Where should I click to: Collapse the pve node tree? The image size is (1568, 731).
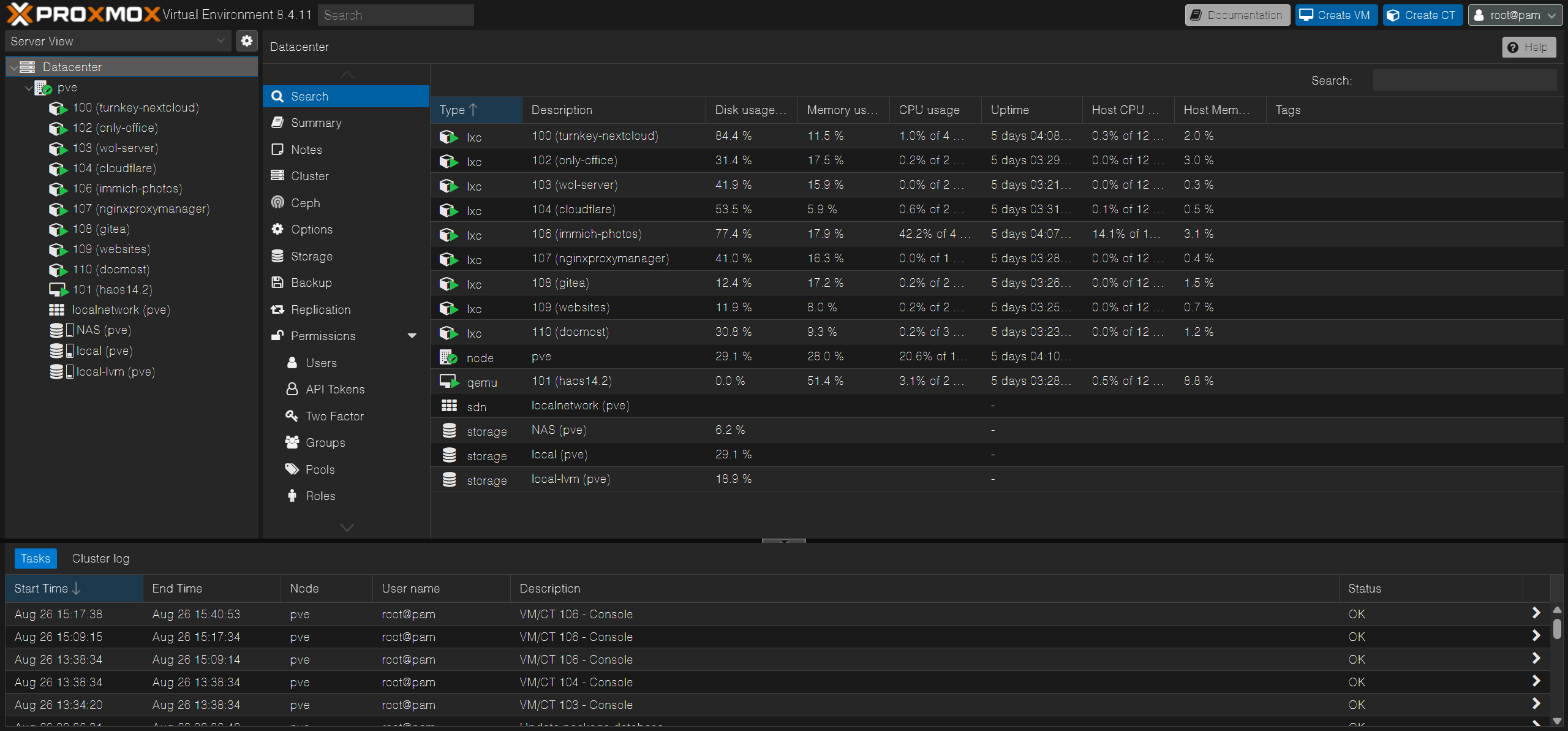click(x=28, y=88)
